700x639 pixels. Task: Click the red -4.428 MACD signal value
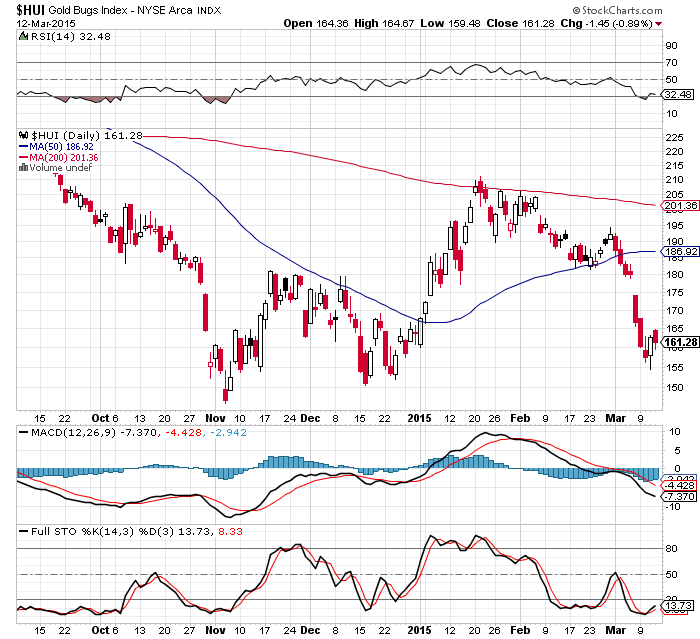[x=183, y=432]
